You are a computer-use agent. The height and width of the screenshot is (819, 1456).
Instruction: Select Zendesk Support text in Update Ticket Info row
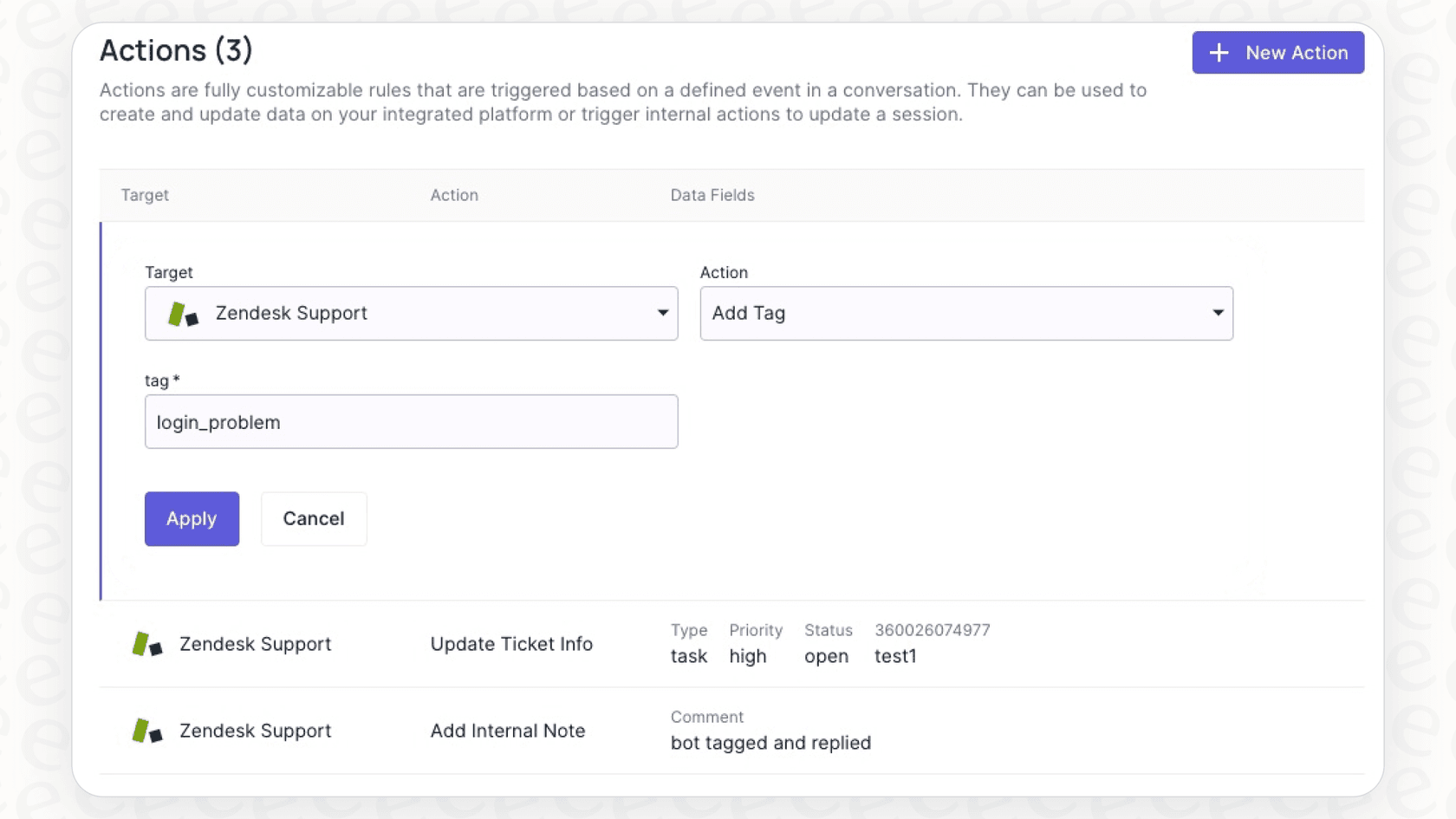255,644
